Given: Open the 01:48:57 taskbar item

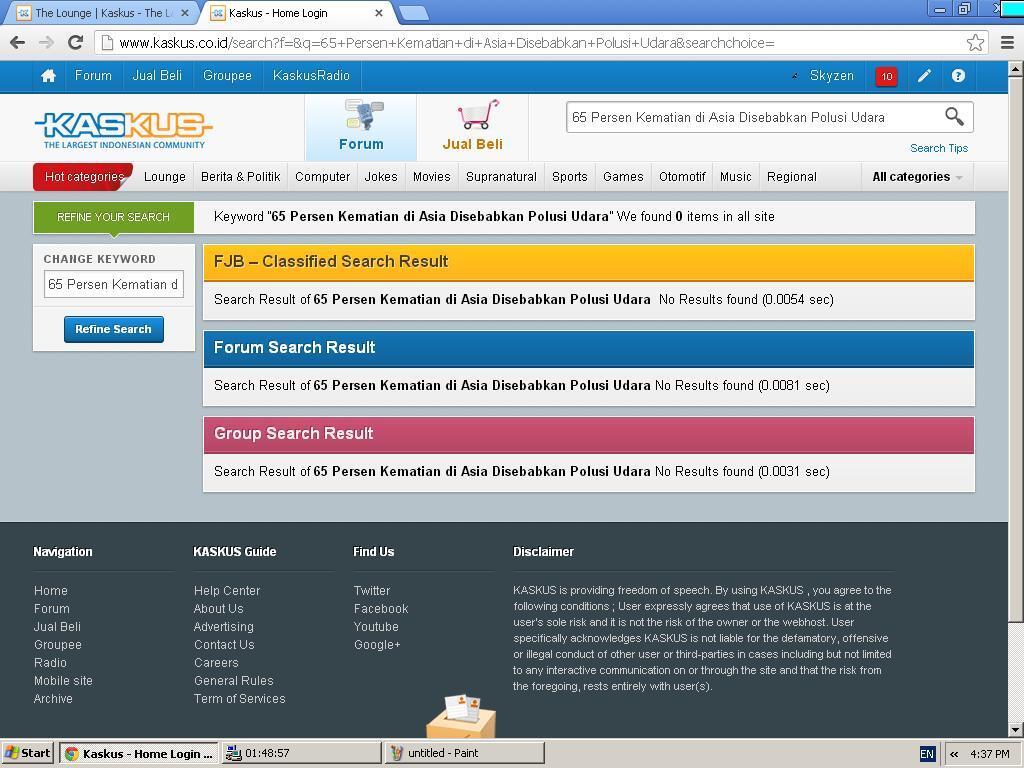Looking at the screenshot, I should 302,753.
